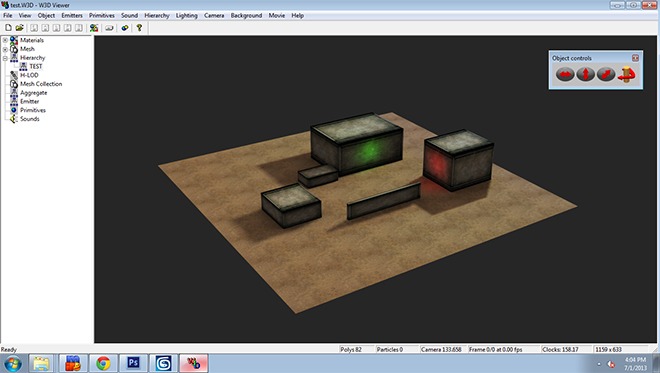Click the 'Polys 82' status field
This screenshot has height=373, width=660.
coord(356,349)
